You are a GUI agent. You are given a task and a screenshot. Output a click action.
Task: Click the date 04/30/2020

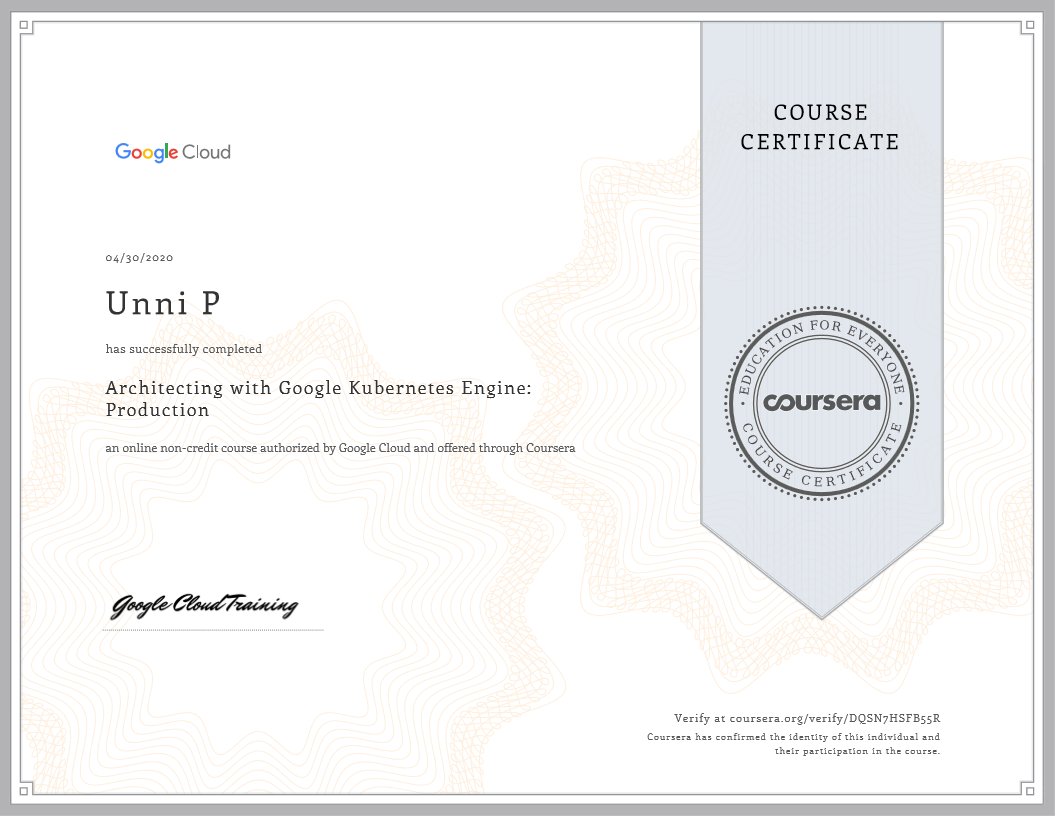tap(139, 258)
